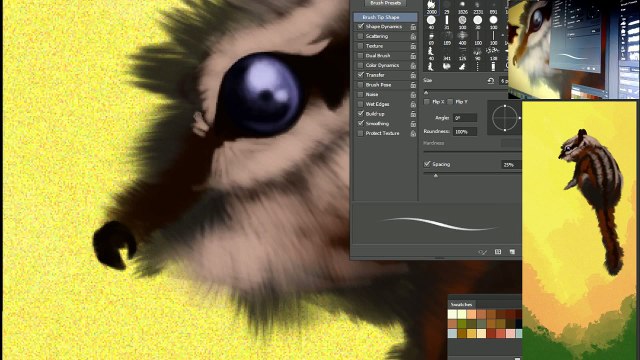The image size is (640, 360).
Task: Open Preset Manager from brush panel footer
Action: (498, 252)
